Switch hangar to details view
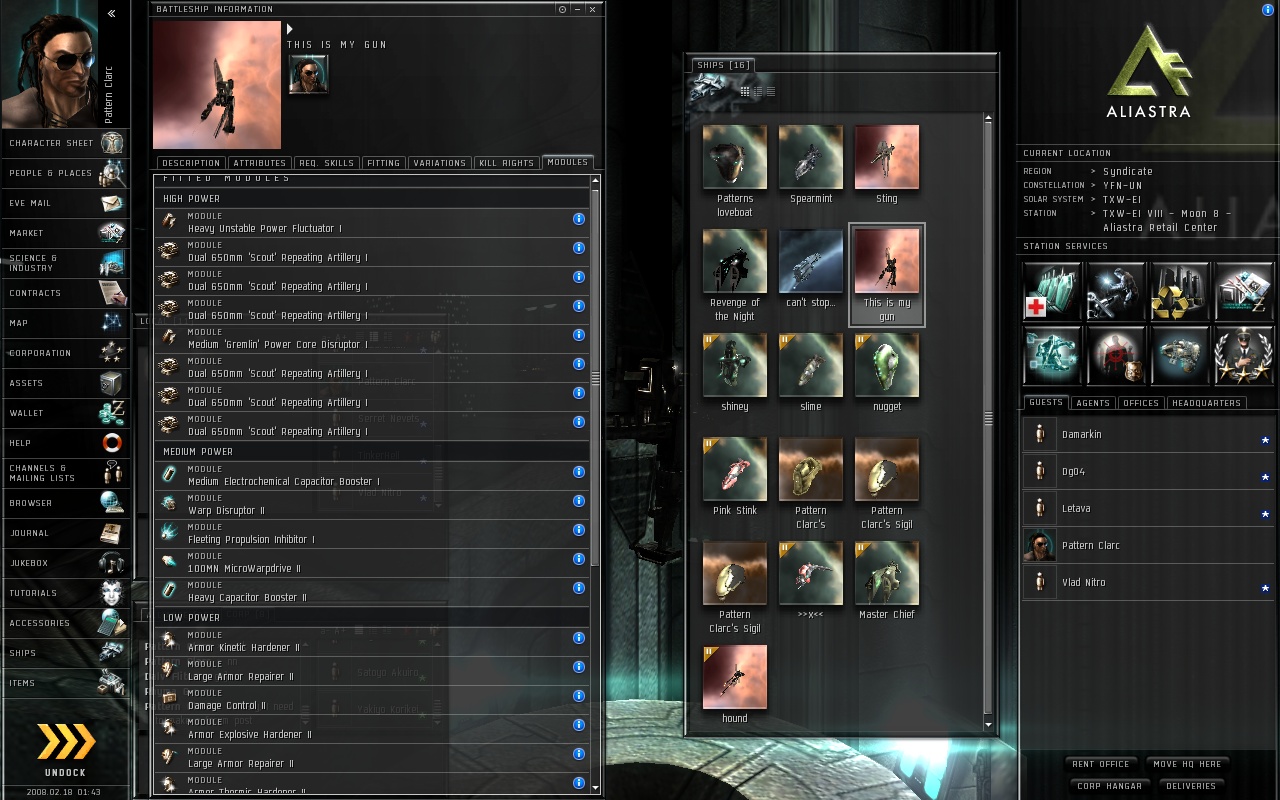Viewport: 1280px width, 800px height. point(757,91)
